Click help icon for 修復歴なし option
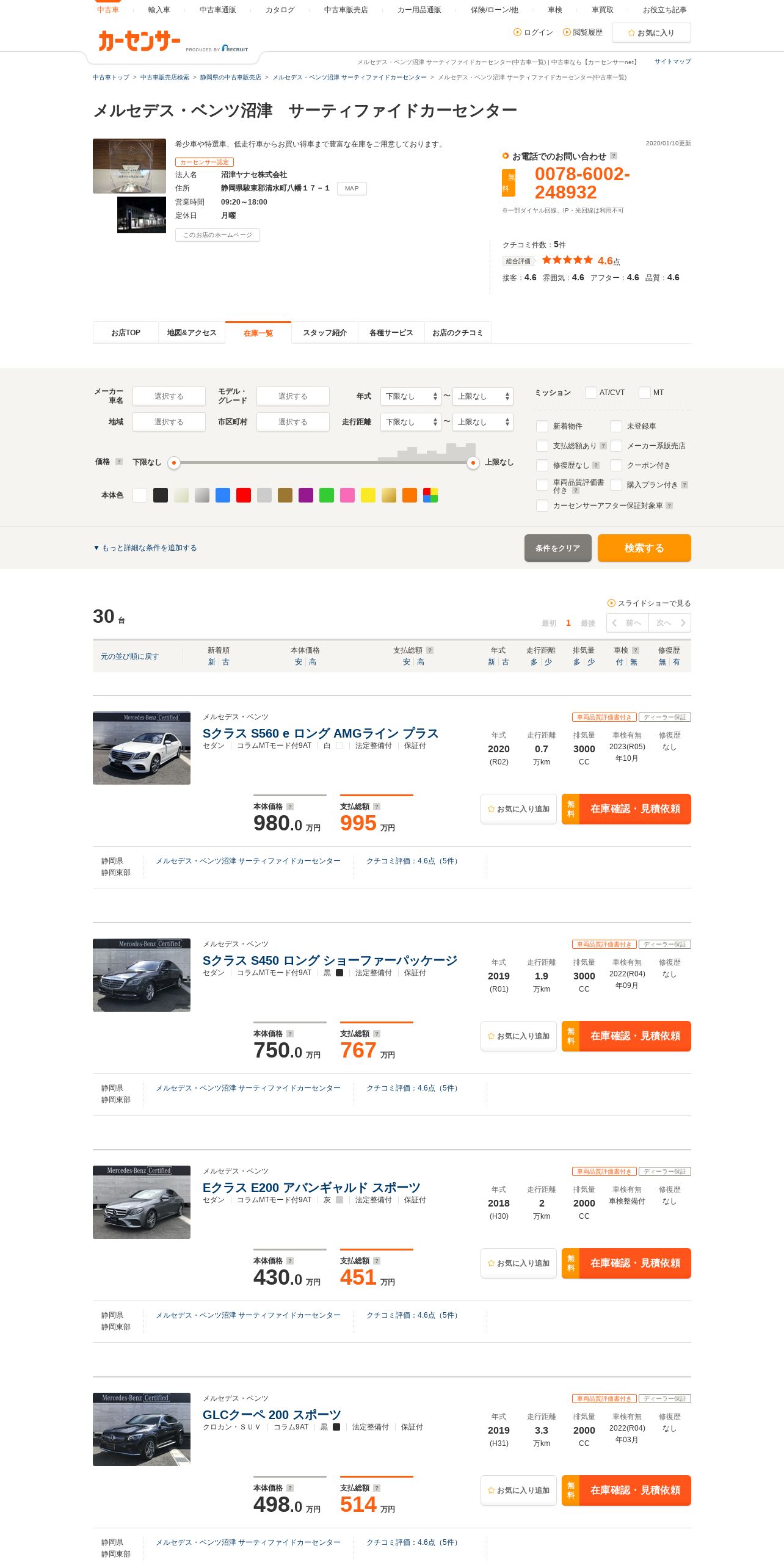784x1568 pixels. point(596,465)
